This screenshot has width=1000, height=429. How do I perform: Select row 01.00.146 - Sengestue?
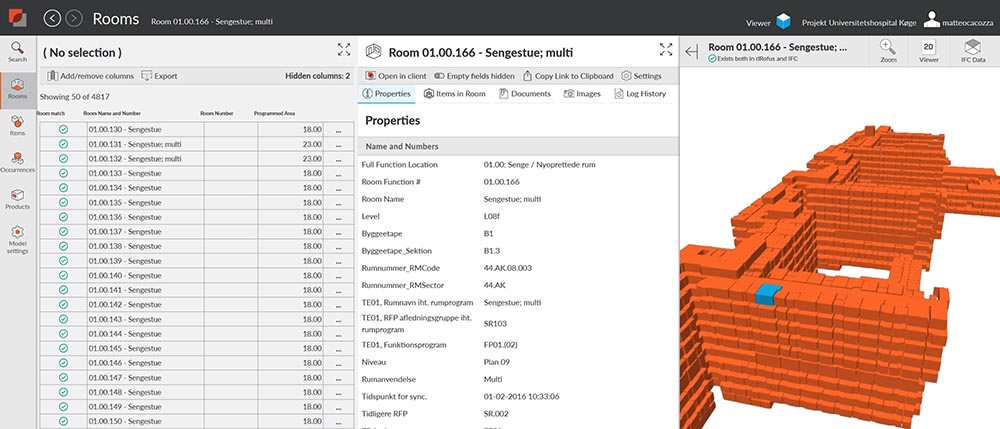click(196, 363)
